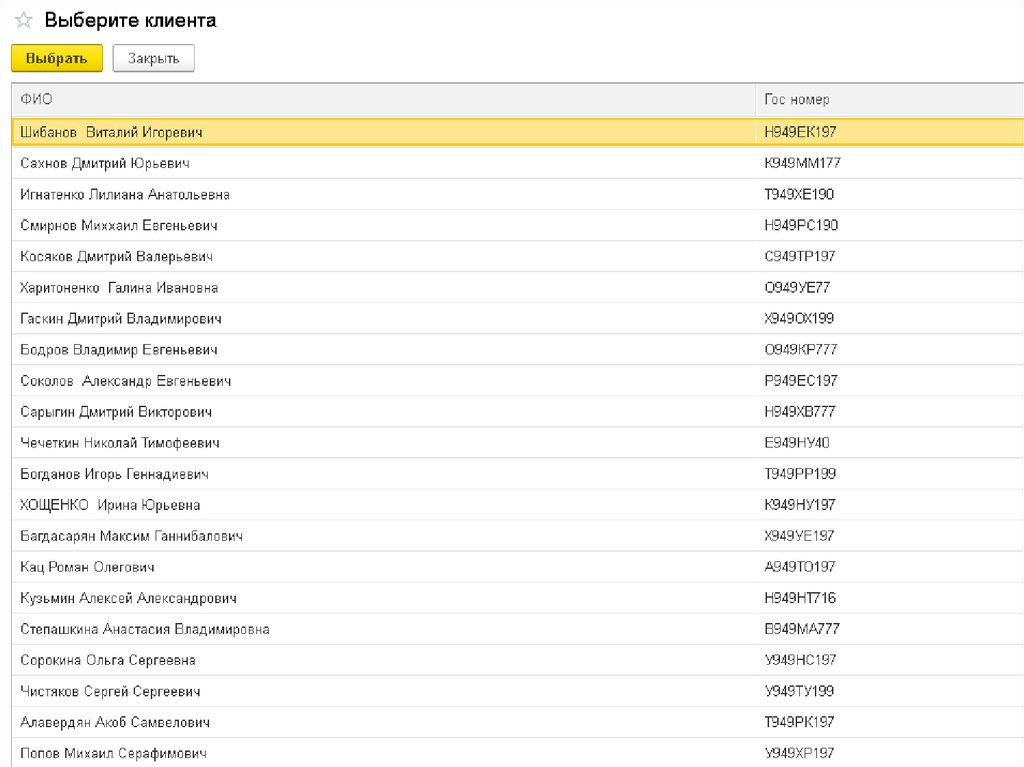Image resolution: width=1024 pixels, height=767 pixels.
Task: Click the Гос номер column header
Action: pyautogui.click(x=796, y=100)
